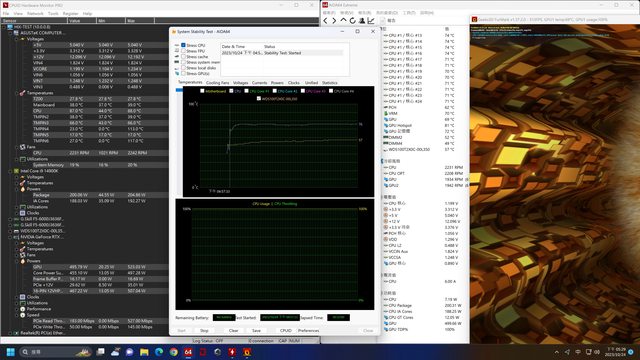Image resolution: width=640 pixels, height=360 pixels.
Task: Collapse the ASUSTeK Fans node in HWMonitor
Action: click(17, 147)
